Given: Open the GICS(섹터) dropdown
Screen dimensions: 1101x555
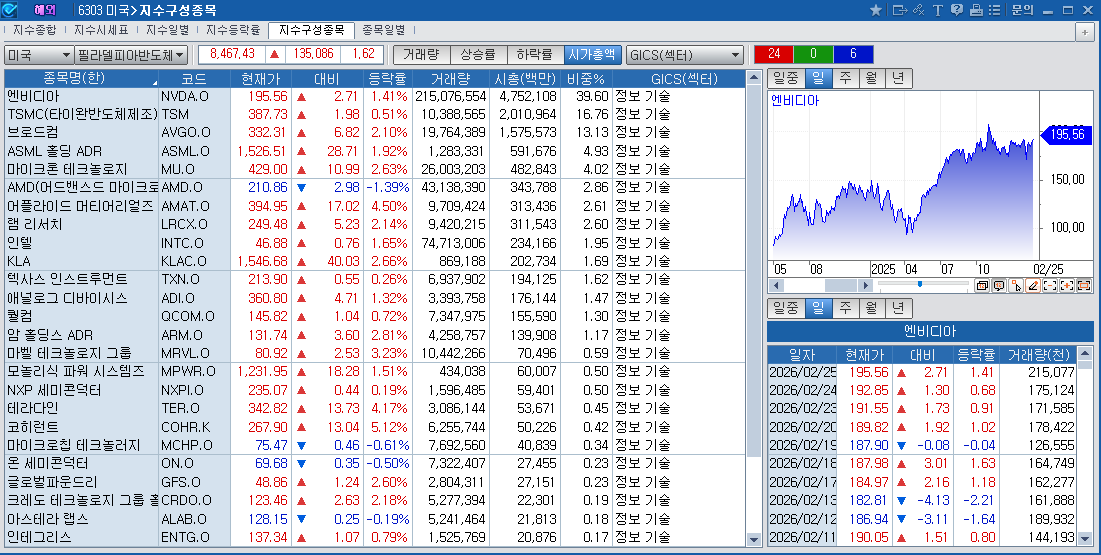Looking at the screenshot, I should point(685,55).
